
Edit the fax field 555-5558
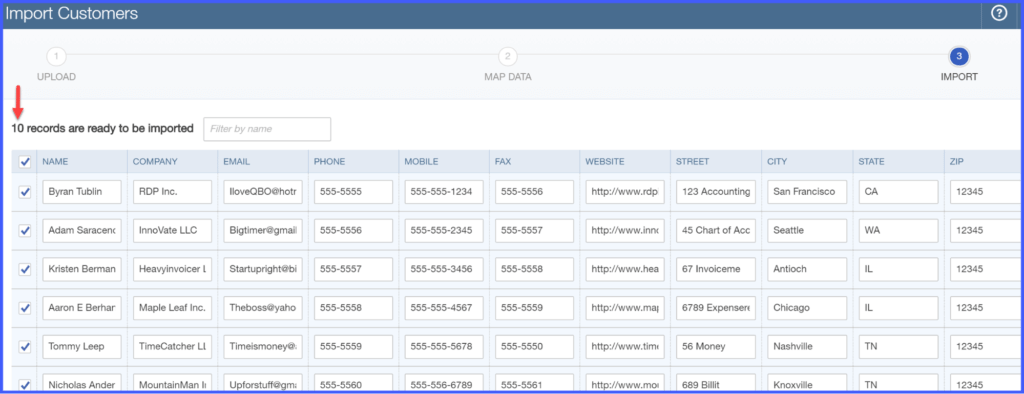pos(534,269)
